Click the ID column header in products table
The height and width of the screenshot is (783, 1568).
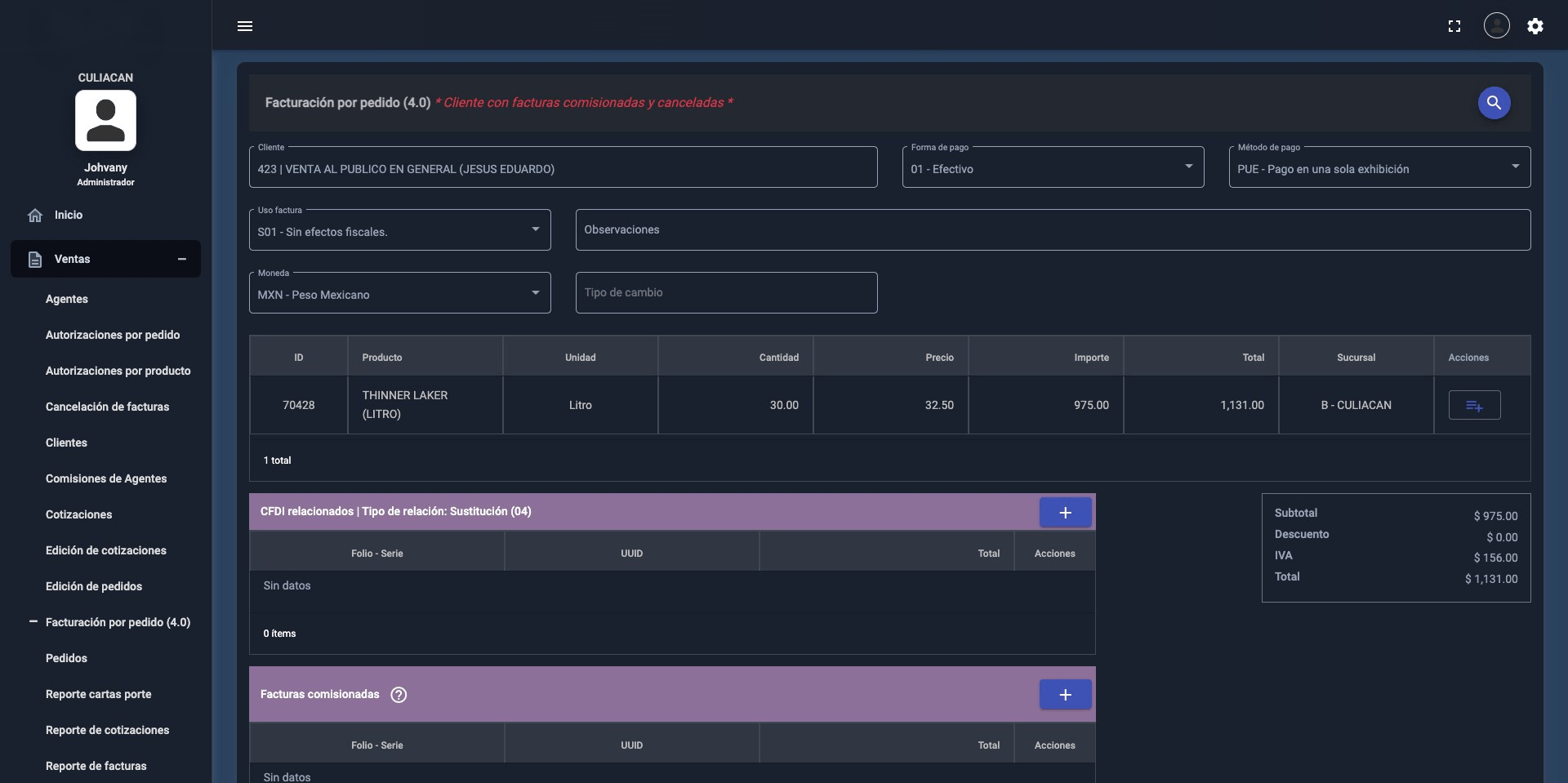click(299, 358)
